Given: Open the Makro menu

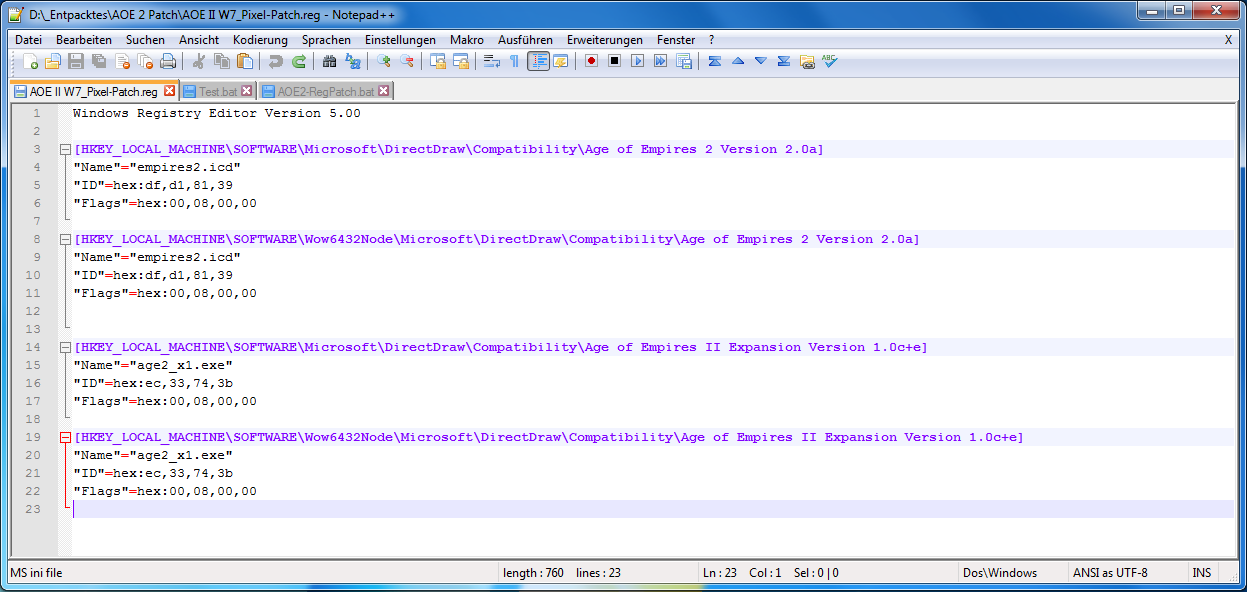Looking at the screenshot, I should point(467,40).
